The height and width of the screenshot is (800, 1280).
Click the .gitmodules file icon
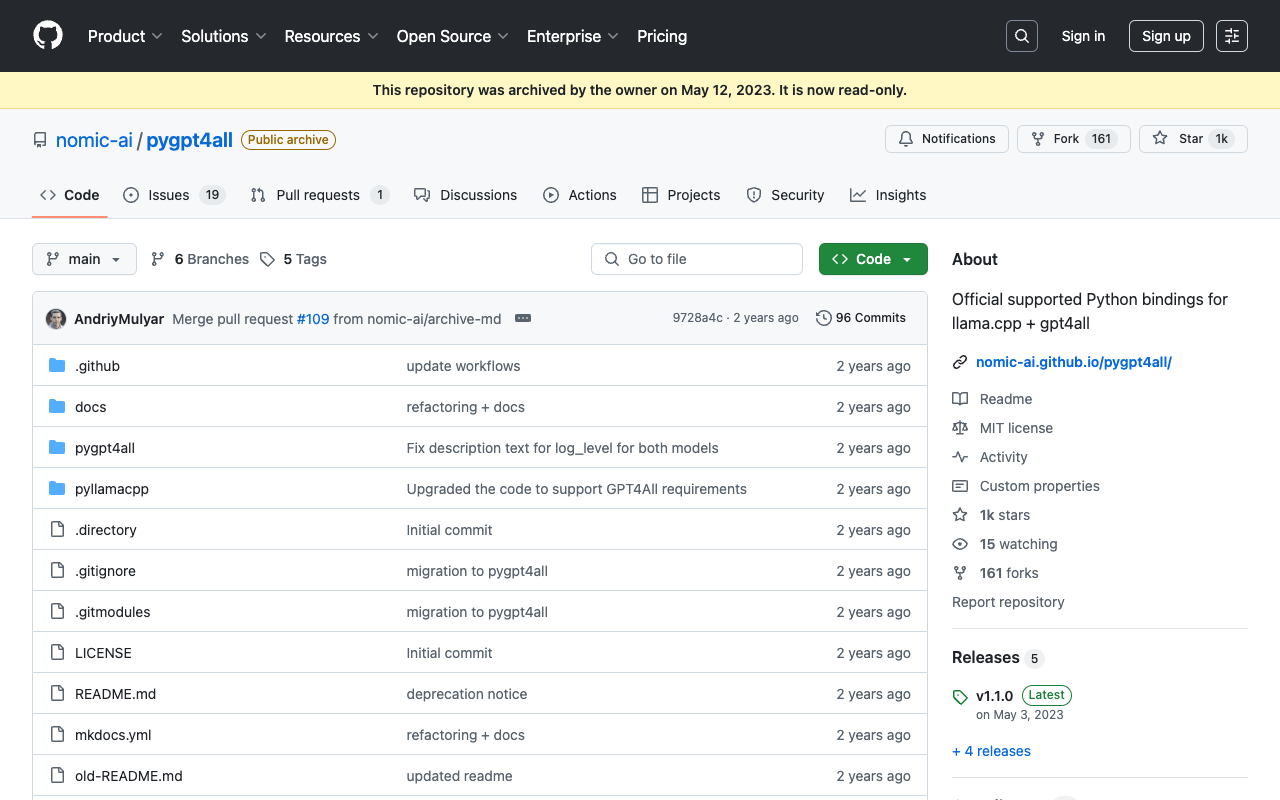click(57, 612)
